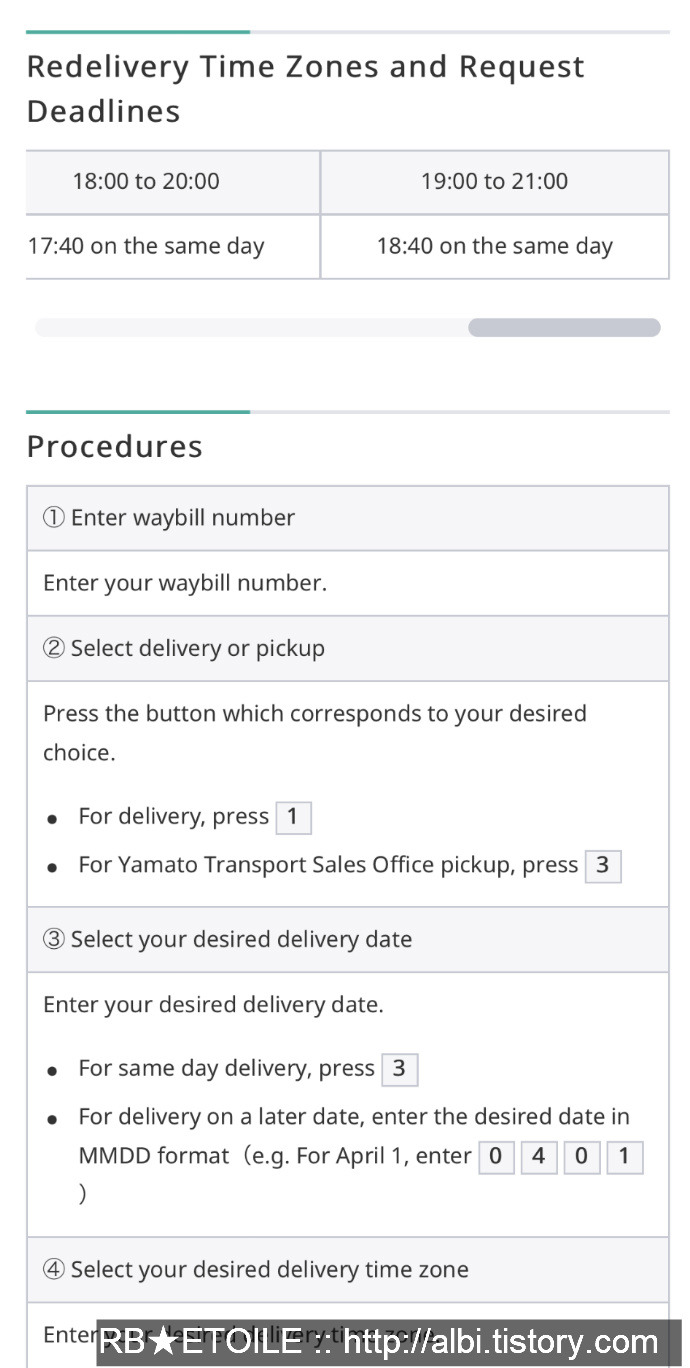Click the 0 key directly before the 4 key
The image size is (690, 1368).
(x=496, y=1157)
